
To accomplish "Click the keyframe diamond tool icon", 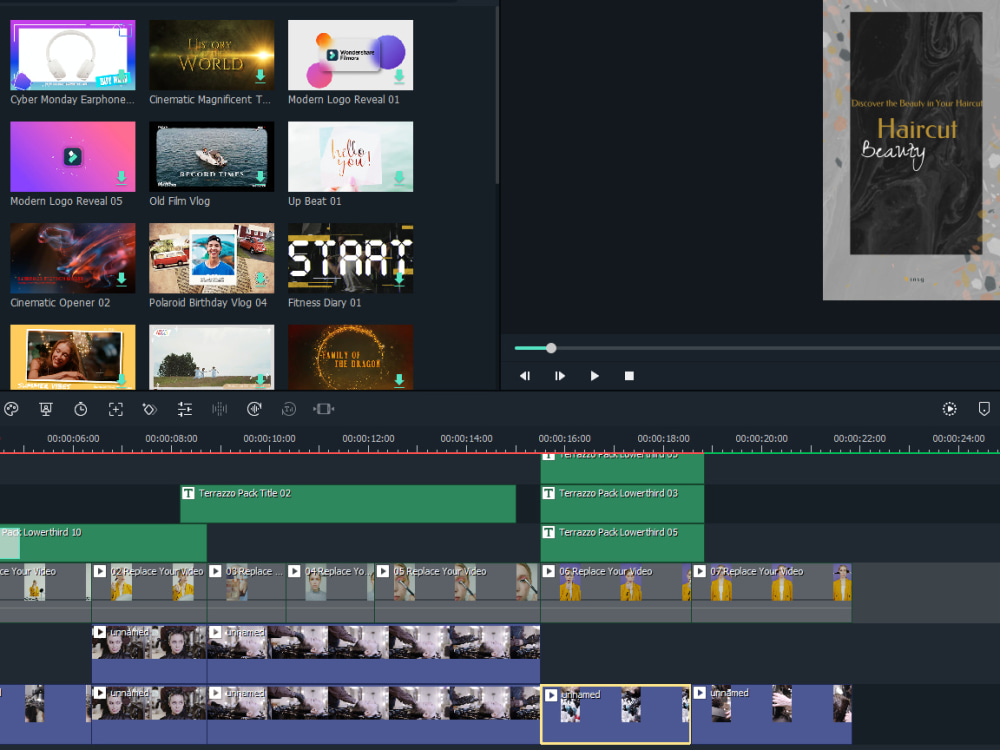I will [150, 409].
